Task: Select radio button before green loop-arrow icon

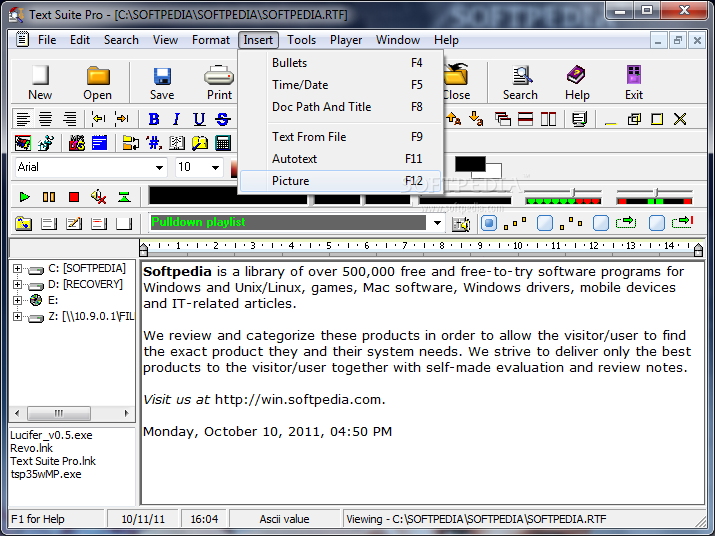Action: (601, 224)
